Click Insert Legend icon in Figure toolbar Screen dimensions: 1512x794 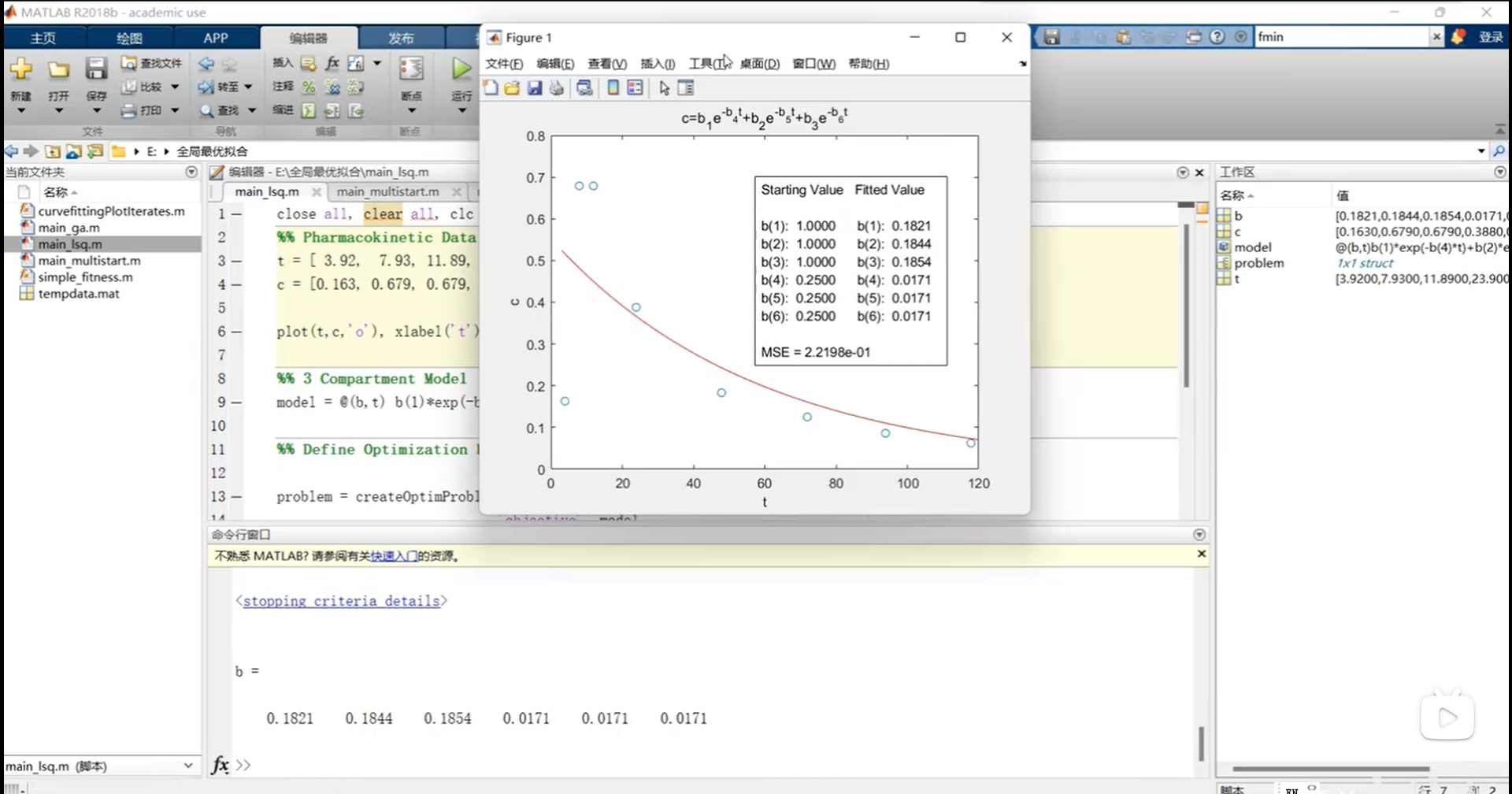tap(635, 88)
